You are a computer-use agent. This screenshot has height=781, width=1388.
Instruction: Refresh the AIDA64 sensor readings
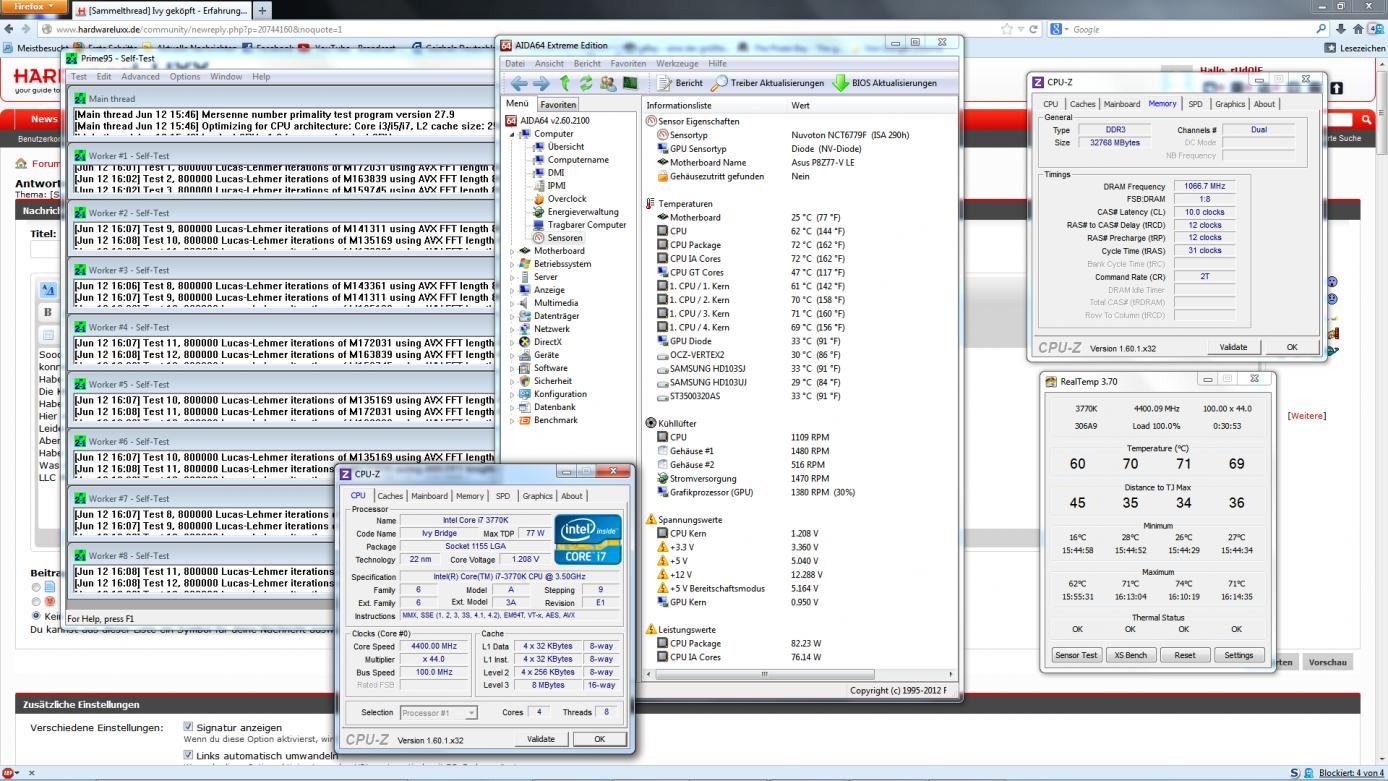(x=585, y=84)
